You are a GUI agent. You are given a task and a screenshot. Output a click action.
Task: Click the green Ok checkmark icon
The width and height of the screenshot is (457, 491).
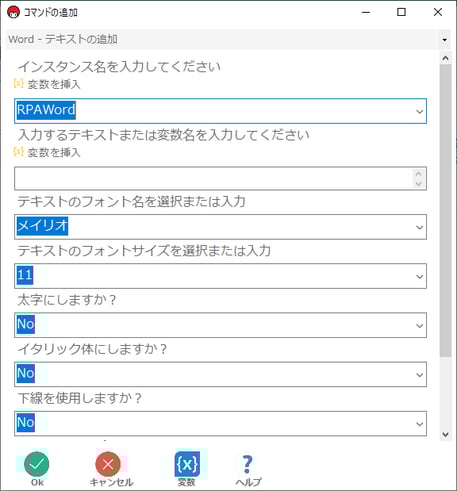tap(36, 464)
